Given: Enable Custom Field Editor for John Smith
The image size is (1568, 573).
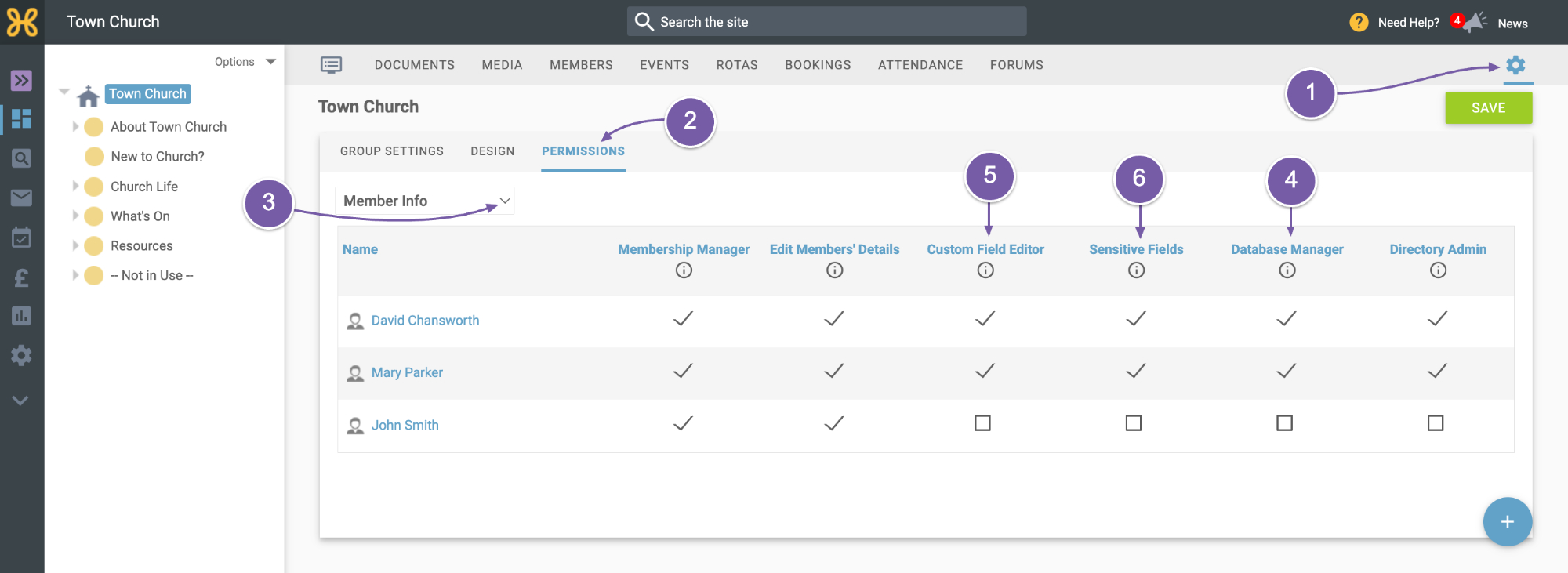Looking at the screenshot, I should 982,423.
